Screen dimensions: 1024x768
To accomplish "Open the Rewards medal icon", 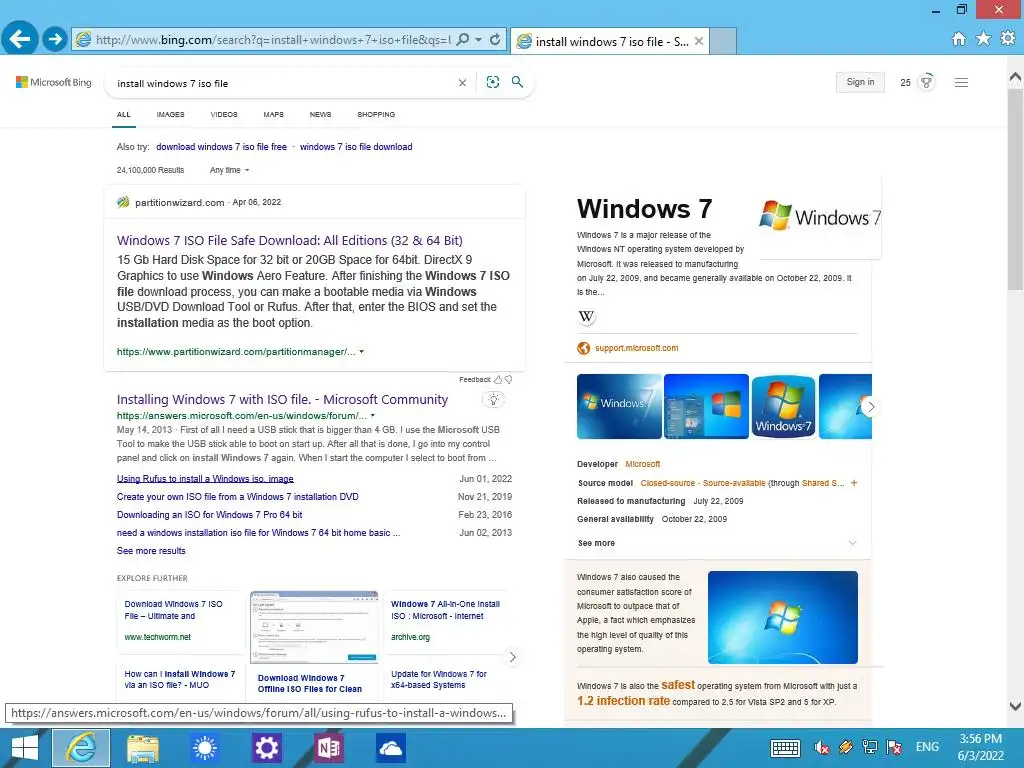I will coord(926,82).
